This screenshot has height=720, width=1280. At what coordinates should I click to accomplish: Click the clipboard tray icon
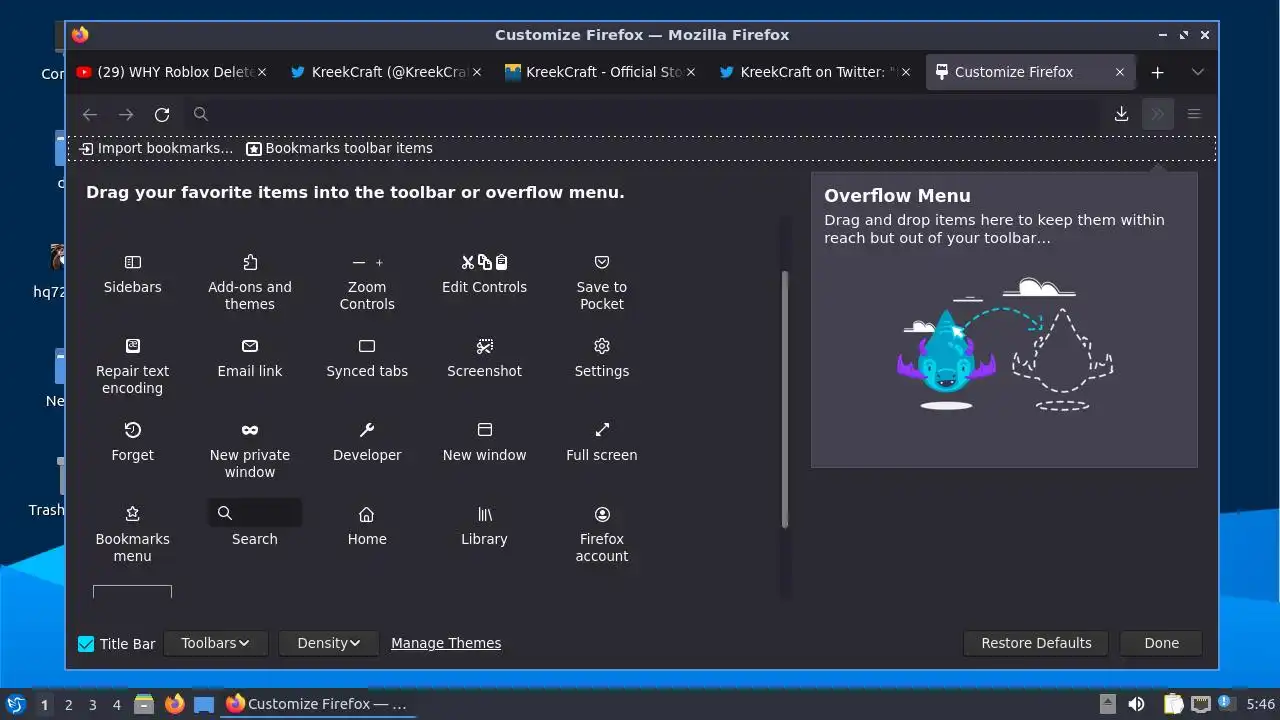(x=1173, y=704)
